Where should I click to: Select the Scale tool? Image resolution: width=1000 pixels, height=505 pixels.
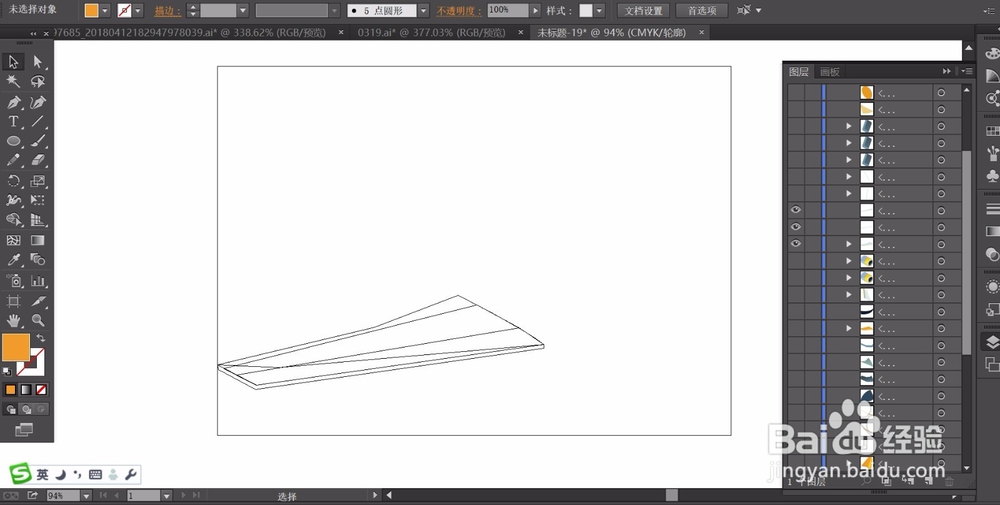click(38, 181)
